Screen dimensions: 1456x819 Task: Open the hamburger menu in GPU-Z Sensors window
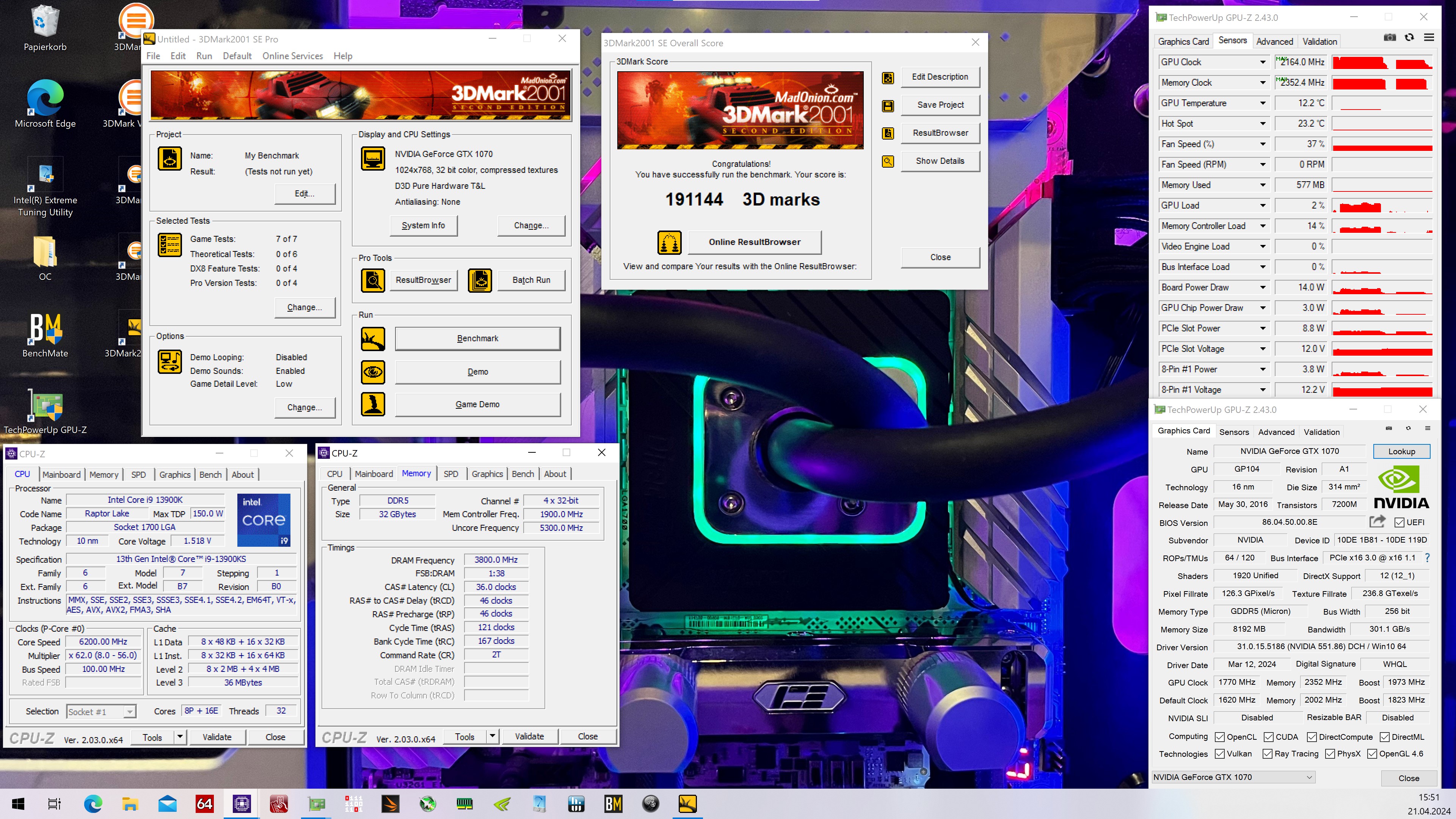pos(1429,37)
